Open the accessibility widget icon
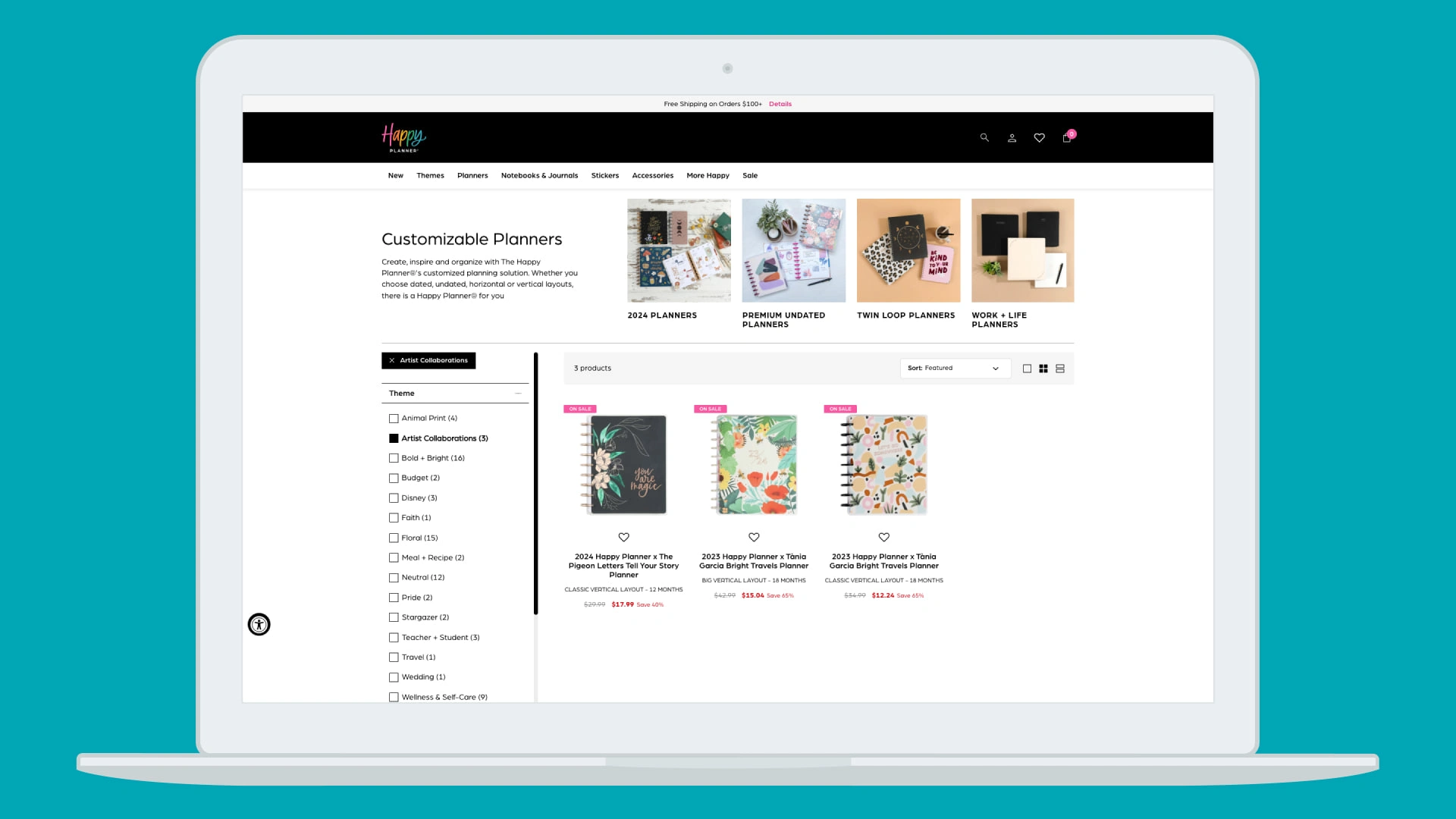1456x819 pixels. [x=259, y=624]
